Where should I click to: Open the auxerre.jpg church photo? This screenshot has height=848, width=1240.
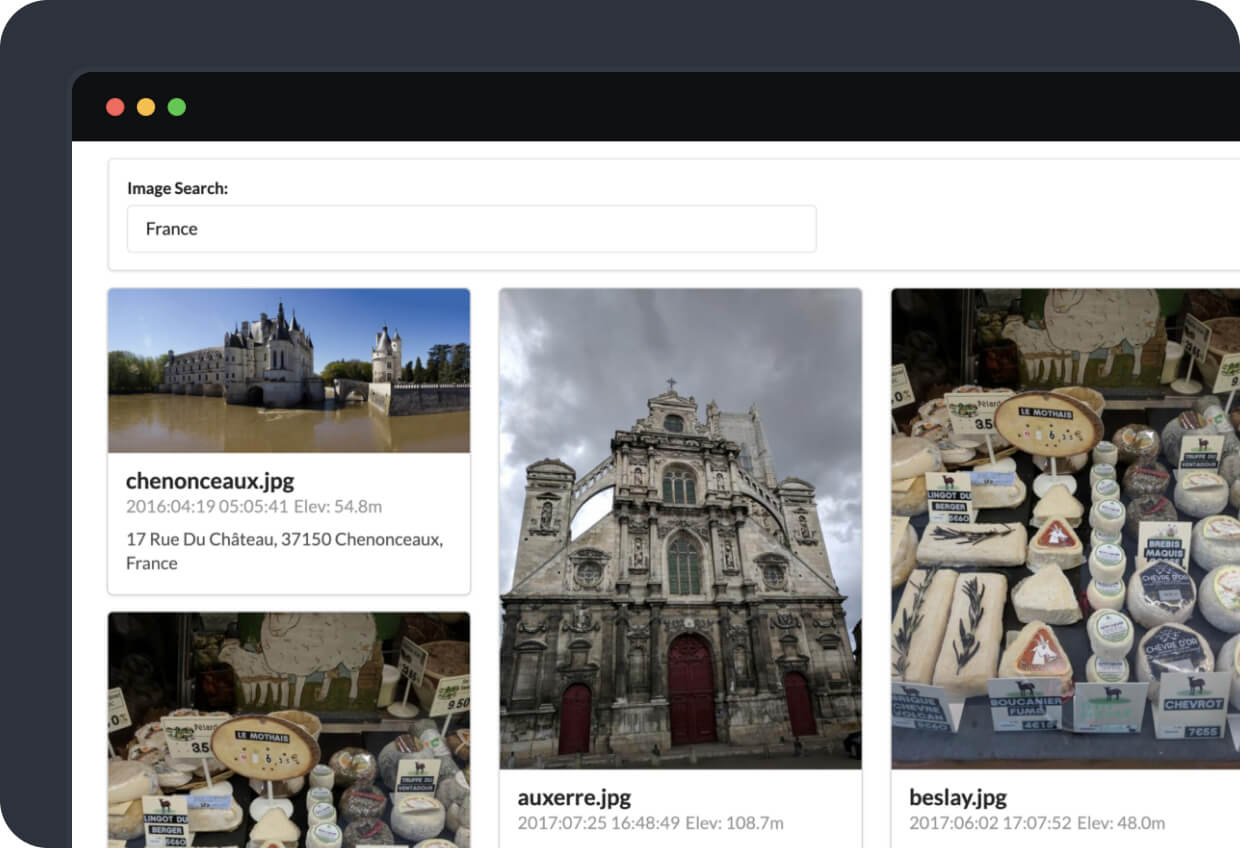tap(680, 530)
